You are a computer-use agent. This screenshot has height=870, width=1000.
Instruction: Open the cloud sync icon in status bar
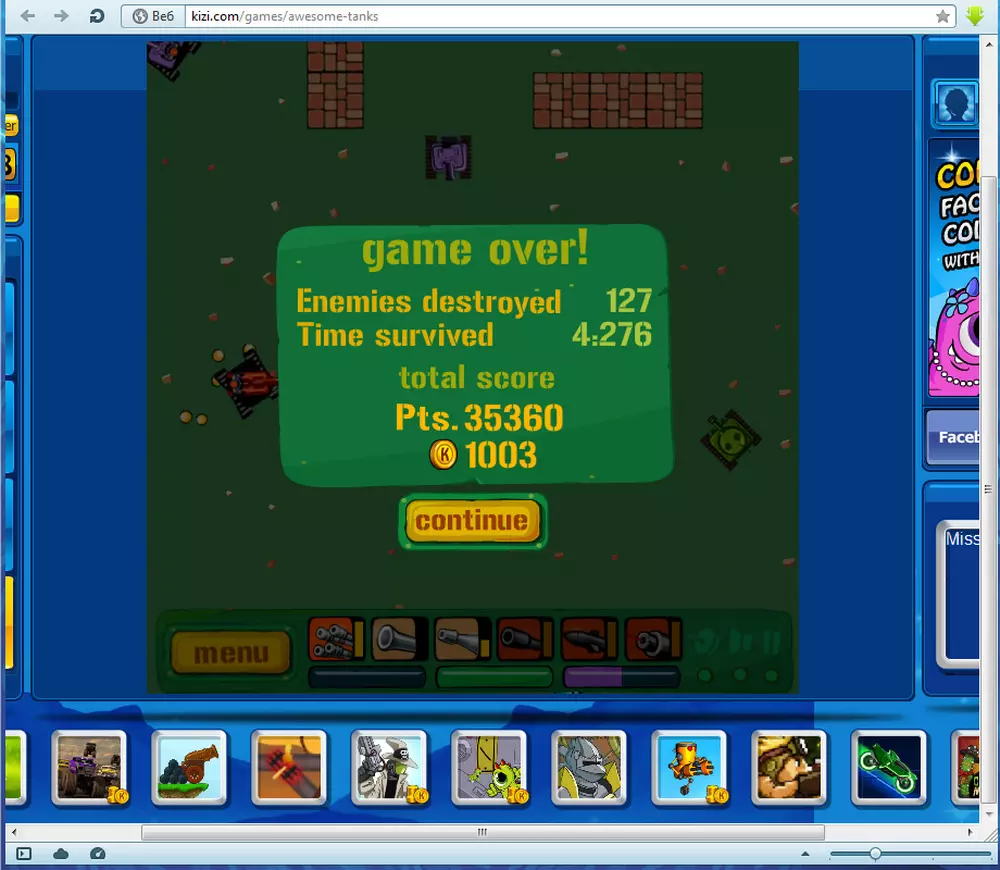(61, 854)
